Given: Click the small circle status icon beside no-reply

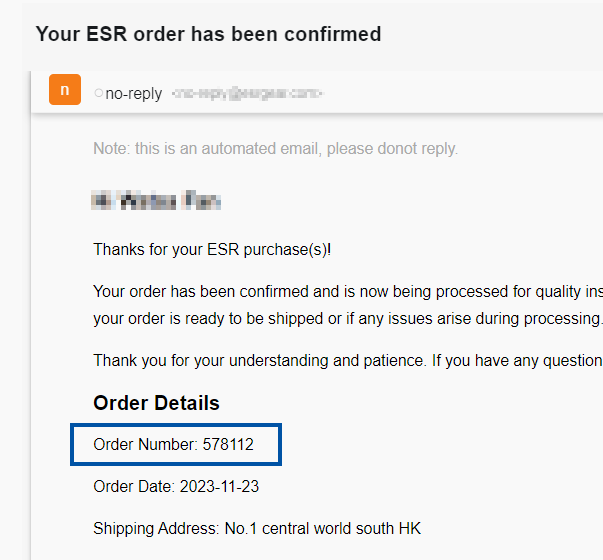Looking at the screenshot, I should point(99,93).
